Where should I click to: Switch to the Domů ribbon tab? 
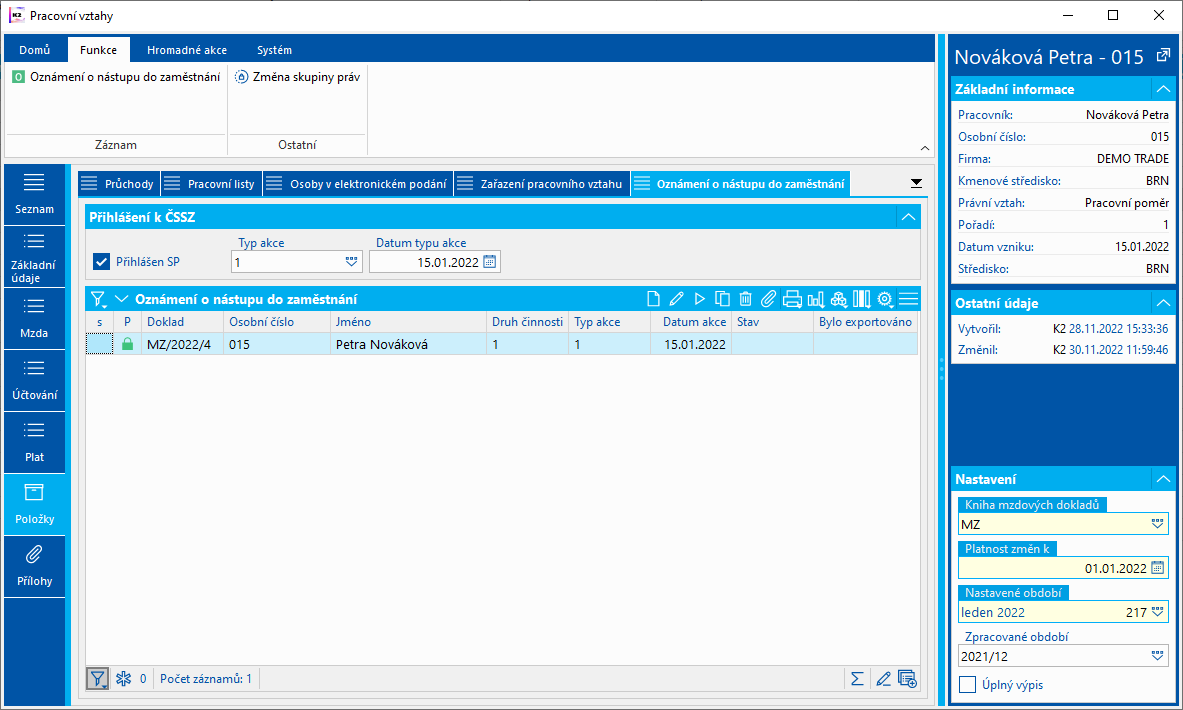35,50
